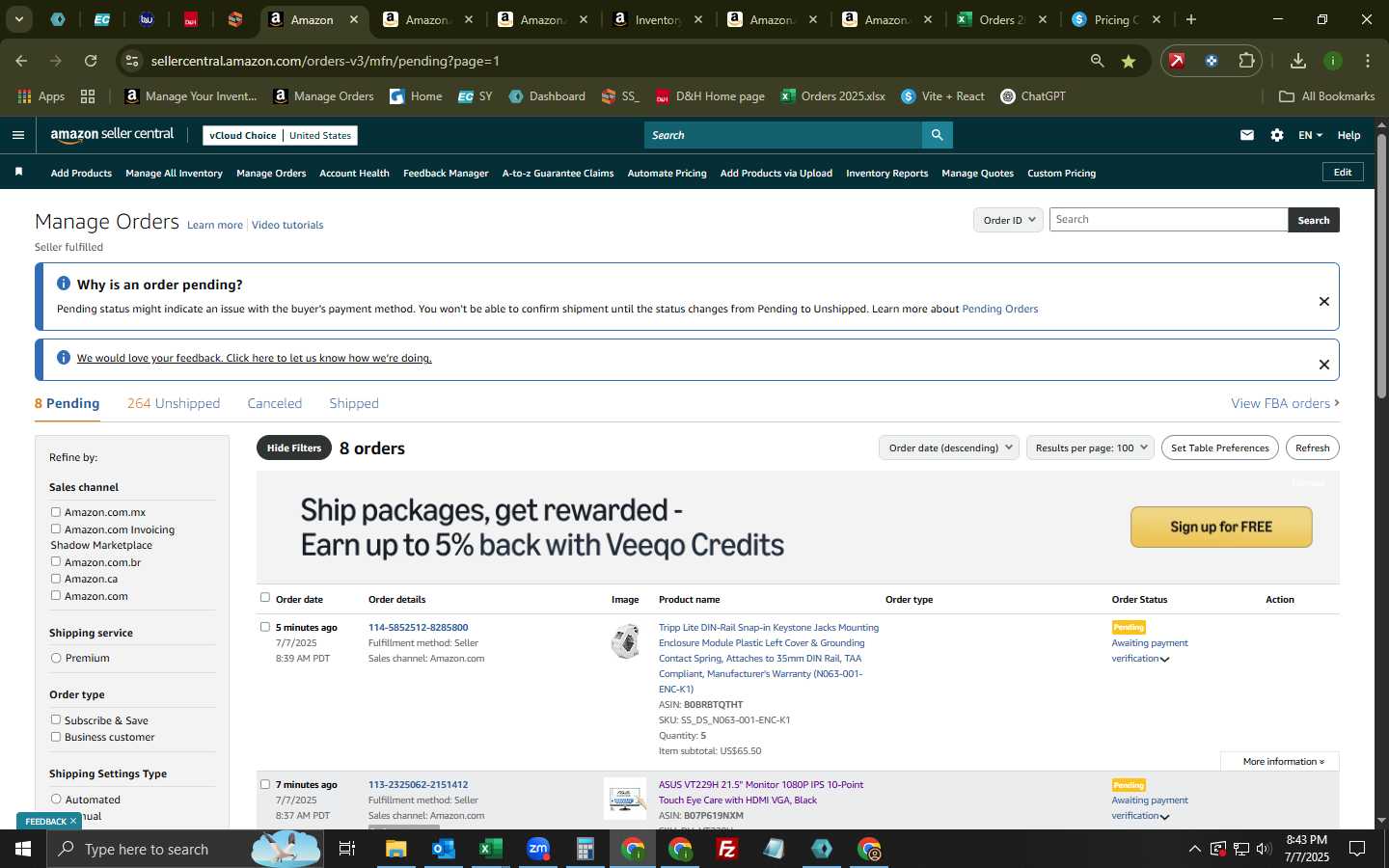Check the Amazon.com.br filter
The image size is (1389, 868).
tap(56, 561)
